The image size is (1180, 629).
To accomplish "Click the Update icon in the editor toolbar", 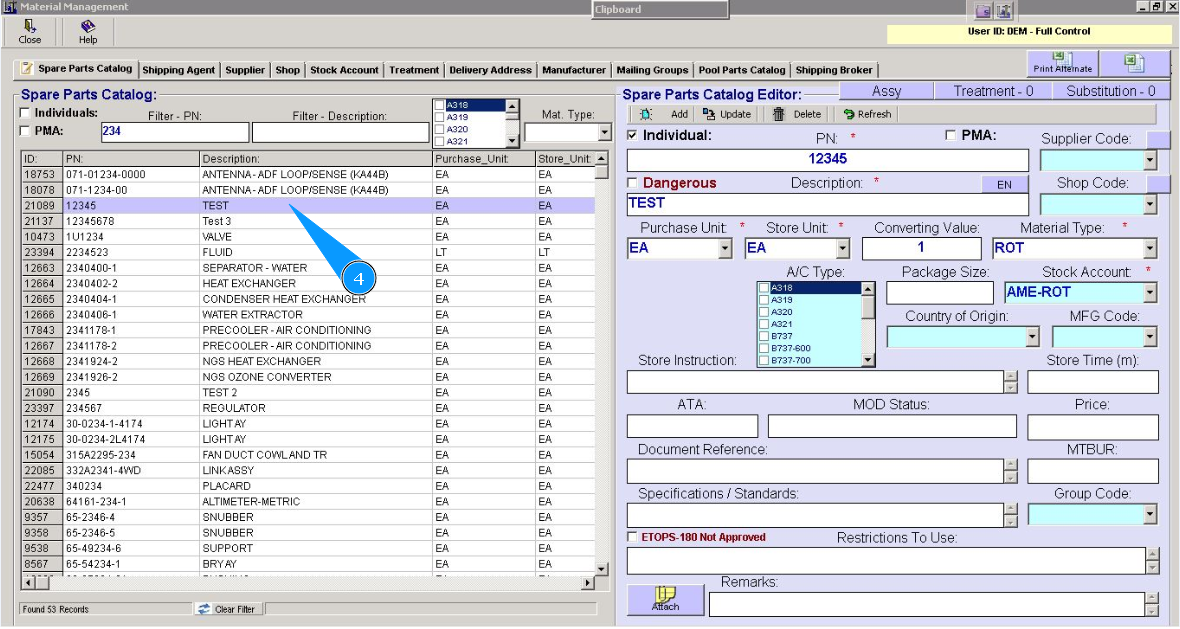I will [x=709, y=114].
